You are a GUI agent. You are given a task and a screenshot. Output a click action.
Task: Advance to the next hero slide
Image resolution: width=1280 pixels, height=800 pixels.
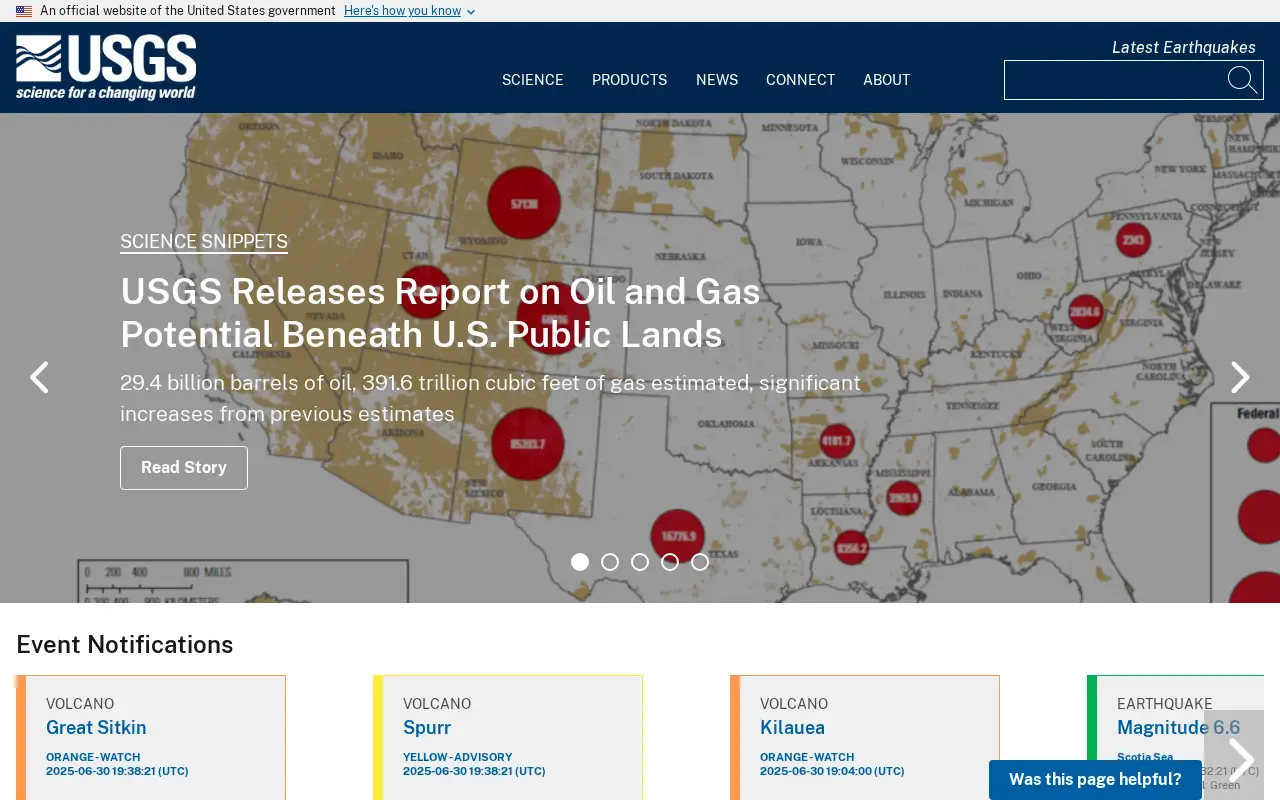coord(1240,377)
